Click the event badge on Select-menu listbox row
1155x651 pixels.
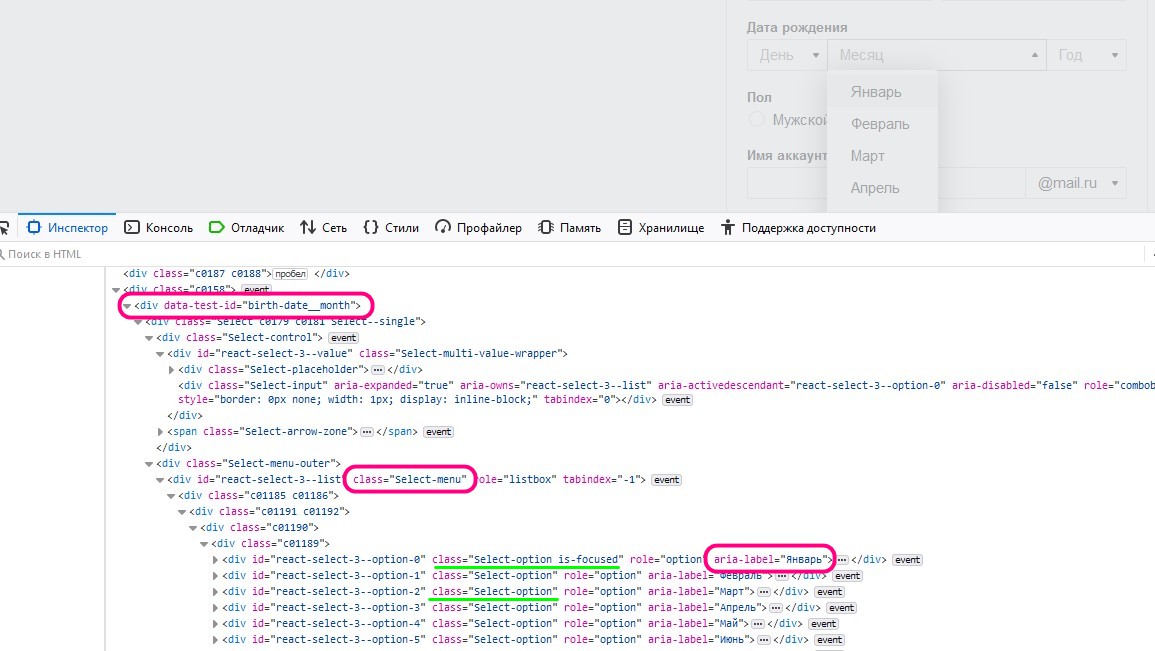[x=667, y=480]
